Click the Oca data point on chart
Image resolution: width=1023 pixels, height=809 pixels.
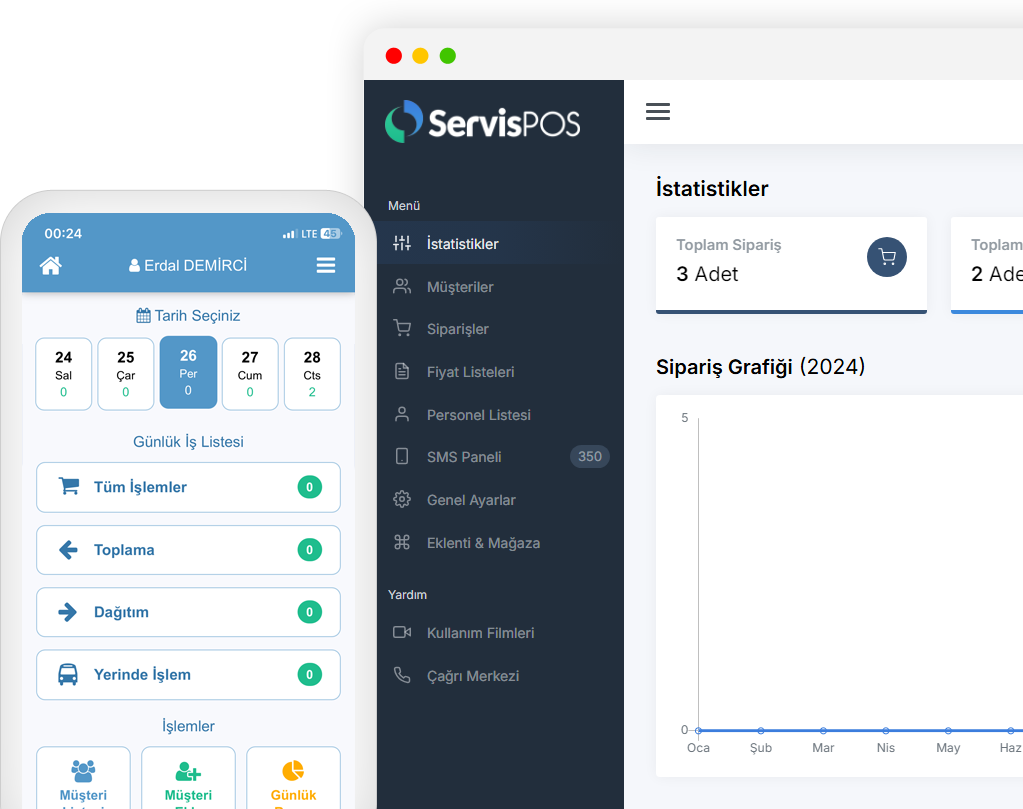click(698, 731)
